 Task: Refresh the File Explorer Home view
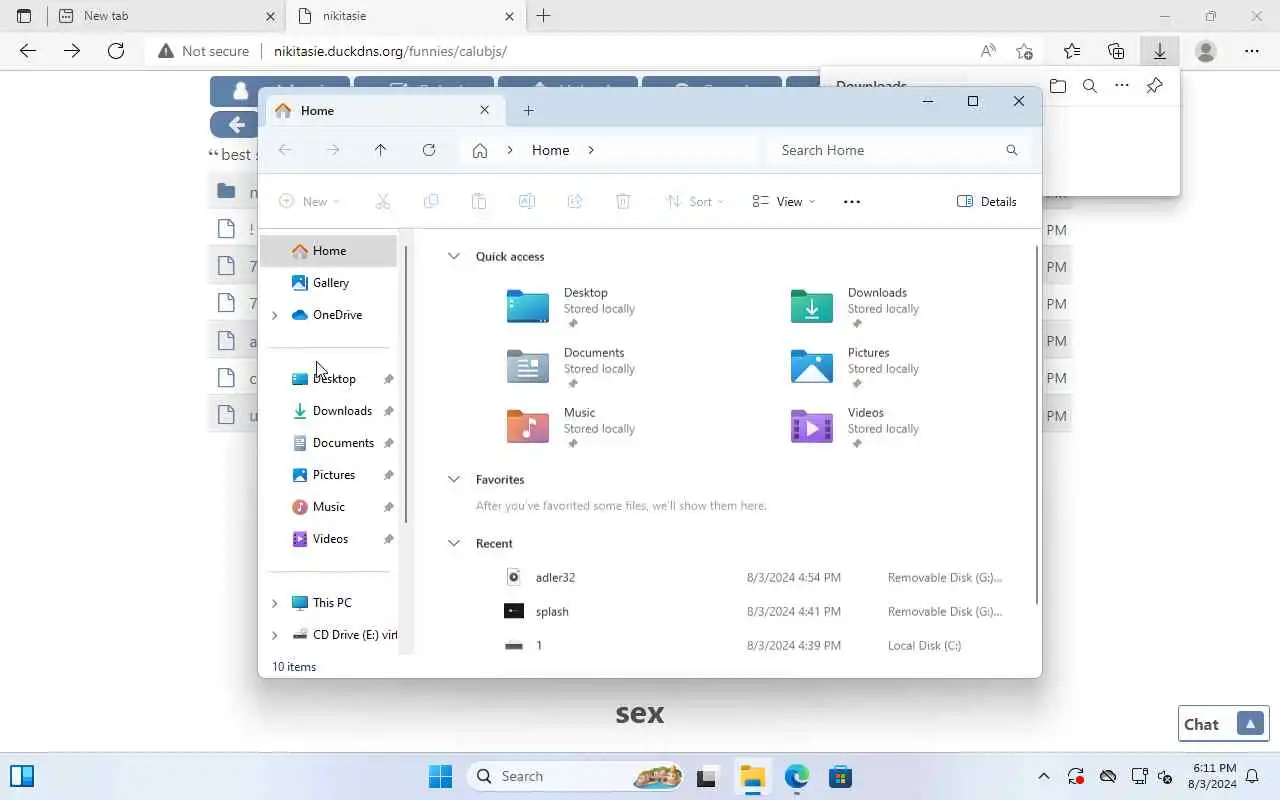tap(429, 150)
